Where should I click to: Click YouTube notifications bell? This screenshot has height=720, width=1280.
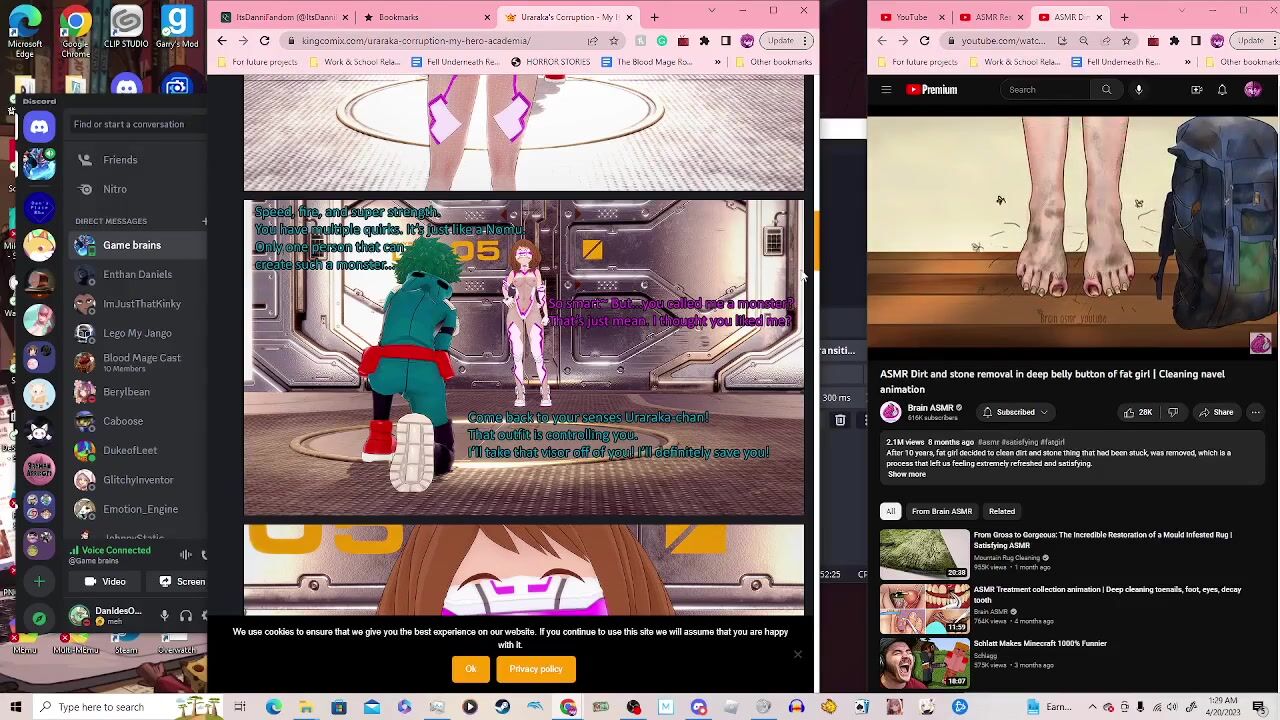1222,90
